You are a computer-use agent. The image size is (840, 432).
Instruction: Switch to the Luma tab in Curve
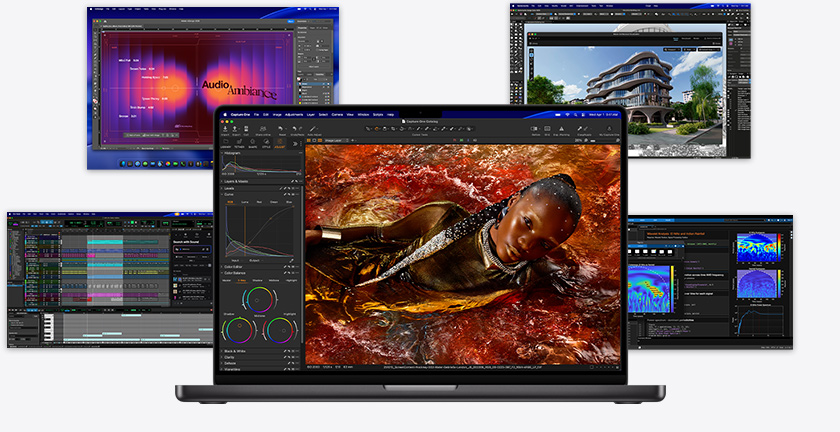(x=245, y=202)
